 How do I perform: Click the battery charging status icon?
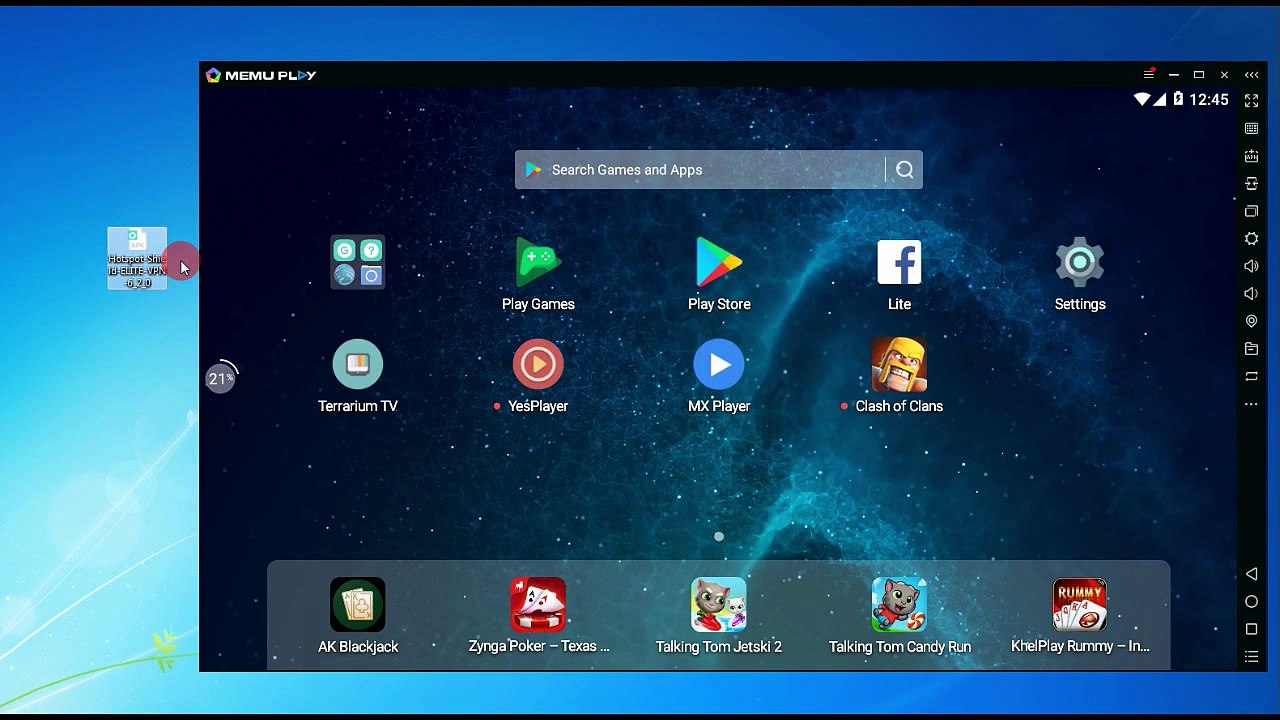coord(1178,99)
